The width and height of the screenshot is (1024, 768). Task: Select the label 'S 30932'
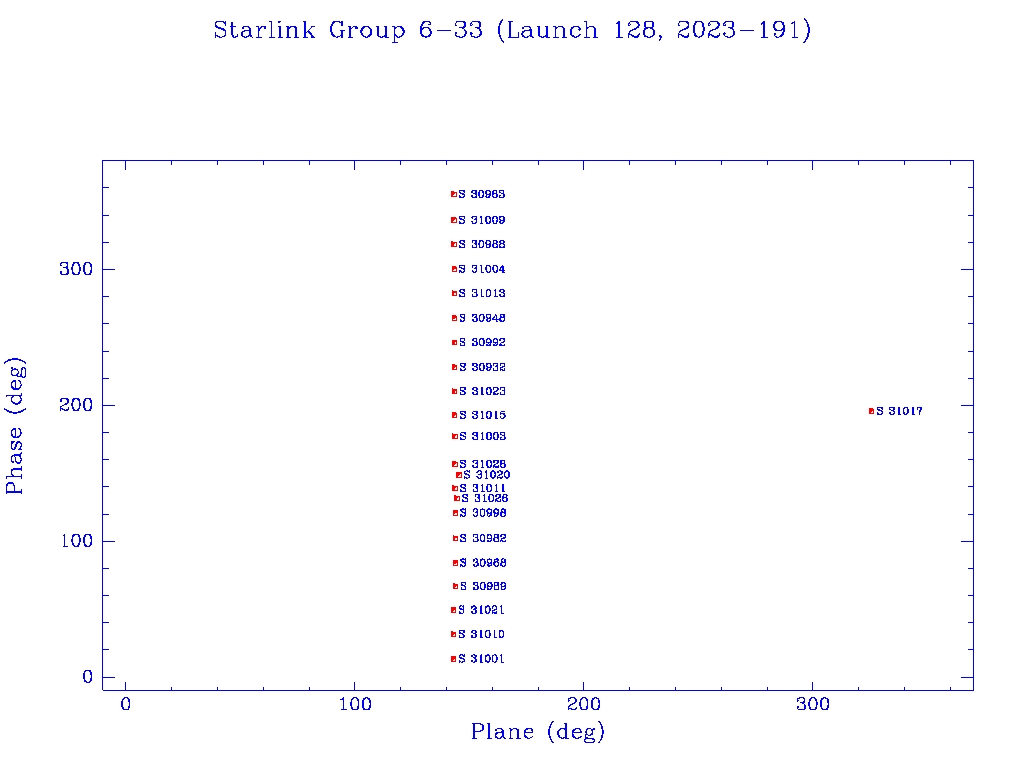(483, 368)
